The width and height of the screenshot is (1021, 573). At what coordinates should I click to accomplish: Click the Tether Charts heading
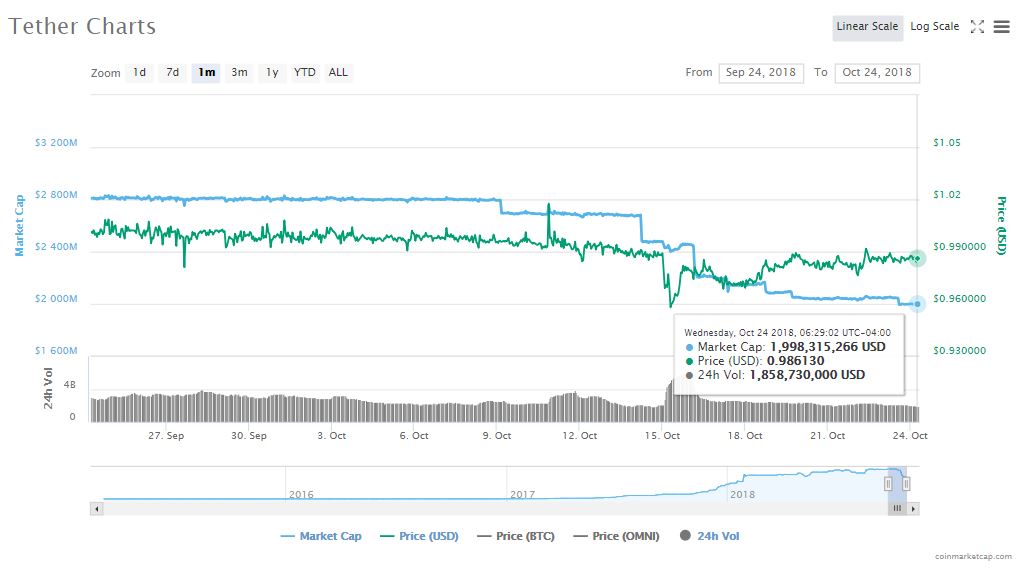82,27
